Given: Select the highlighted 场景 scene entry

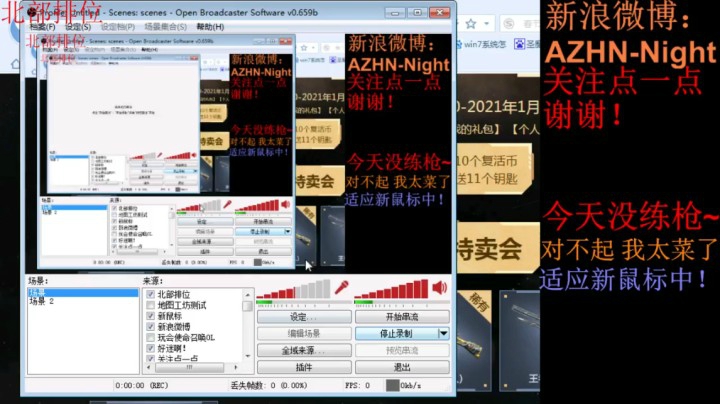Looking at the screenshot, I should pos(83,293).
